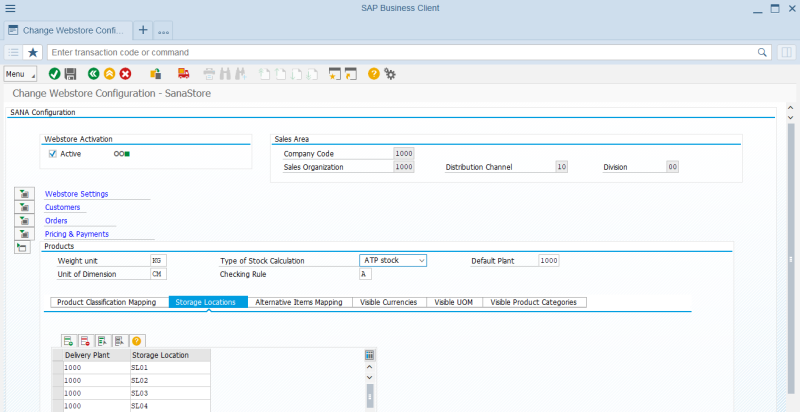
Task: Click the First Page icon
Action: pos(264,74)
